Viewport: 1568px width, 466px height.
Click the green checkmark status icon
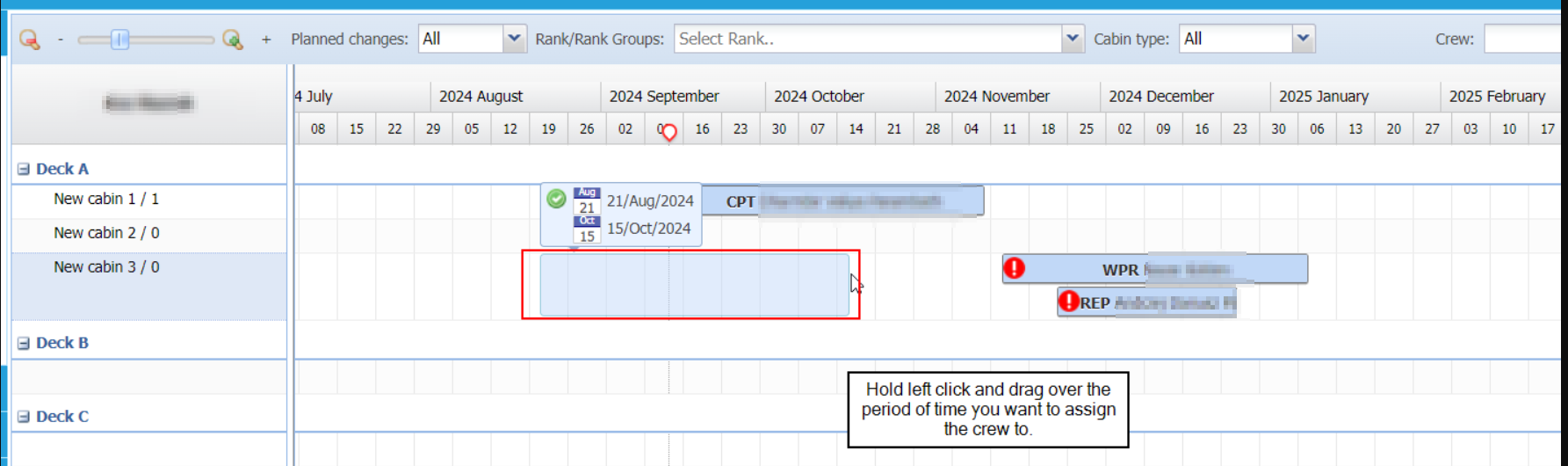556,199
